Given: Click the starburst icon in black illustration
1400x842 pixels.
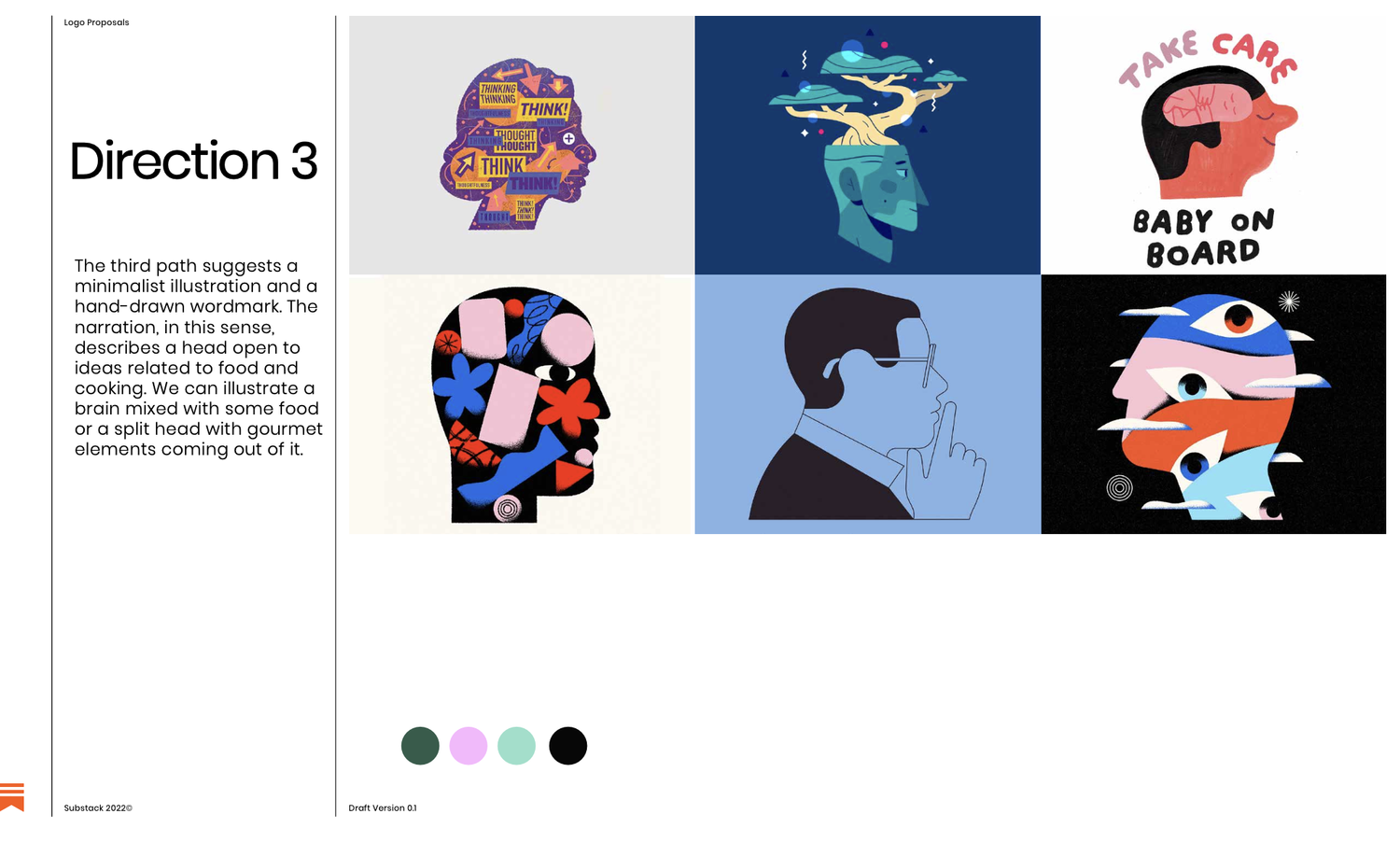Looking at the screenshot, I should click(x=1289, y=301).
